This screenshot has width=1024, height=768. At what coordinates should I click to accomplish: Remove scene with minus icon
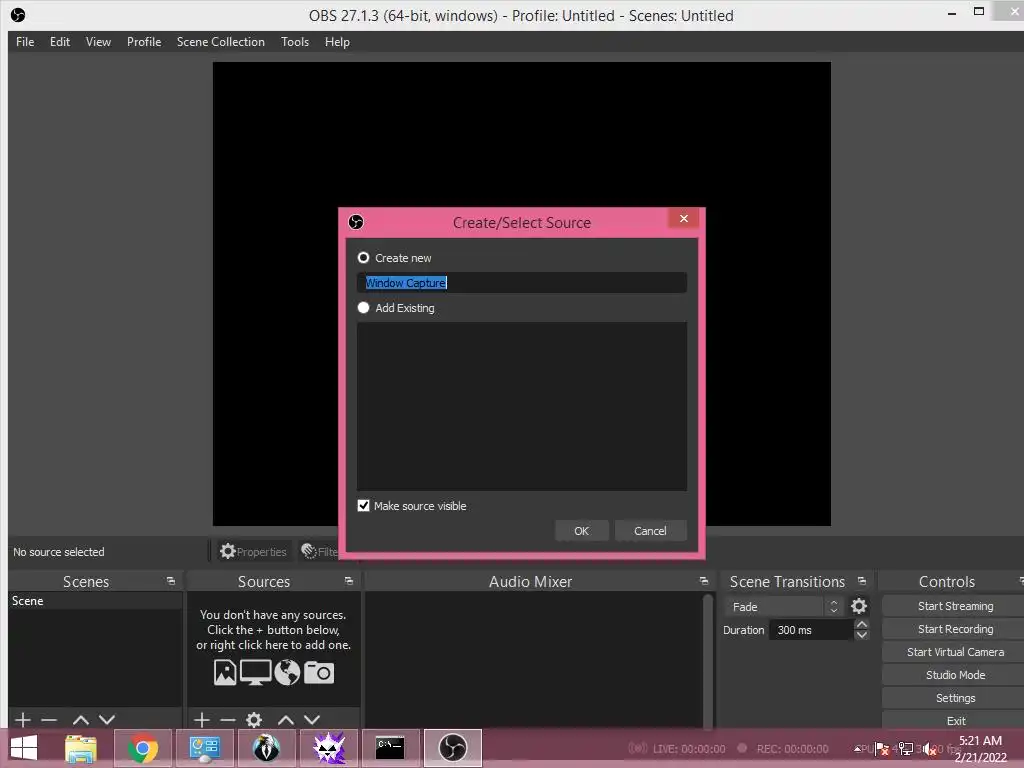[x=49, y=720]
